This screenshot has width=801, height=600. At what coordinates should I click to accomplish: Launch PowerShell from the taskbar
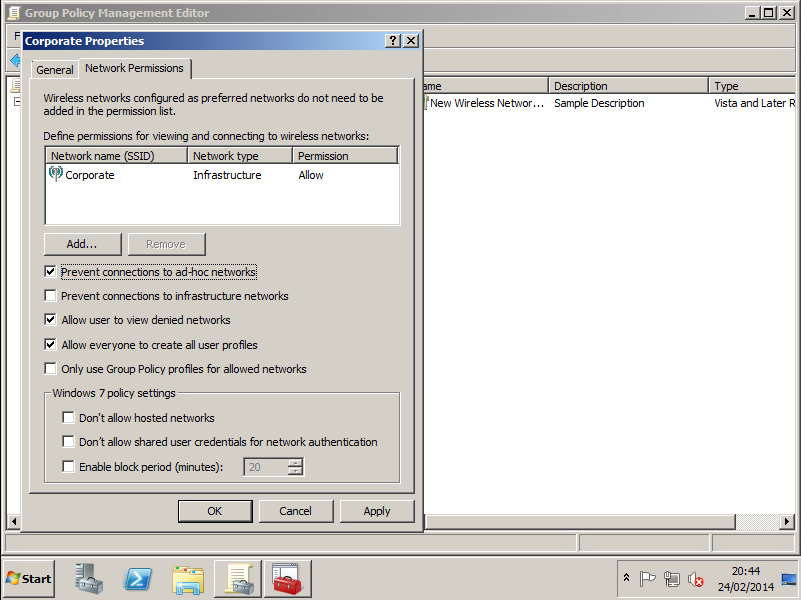(138, 579)
